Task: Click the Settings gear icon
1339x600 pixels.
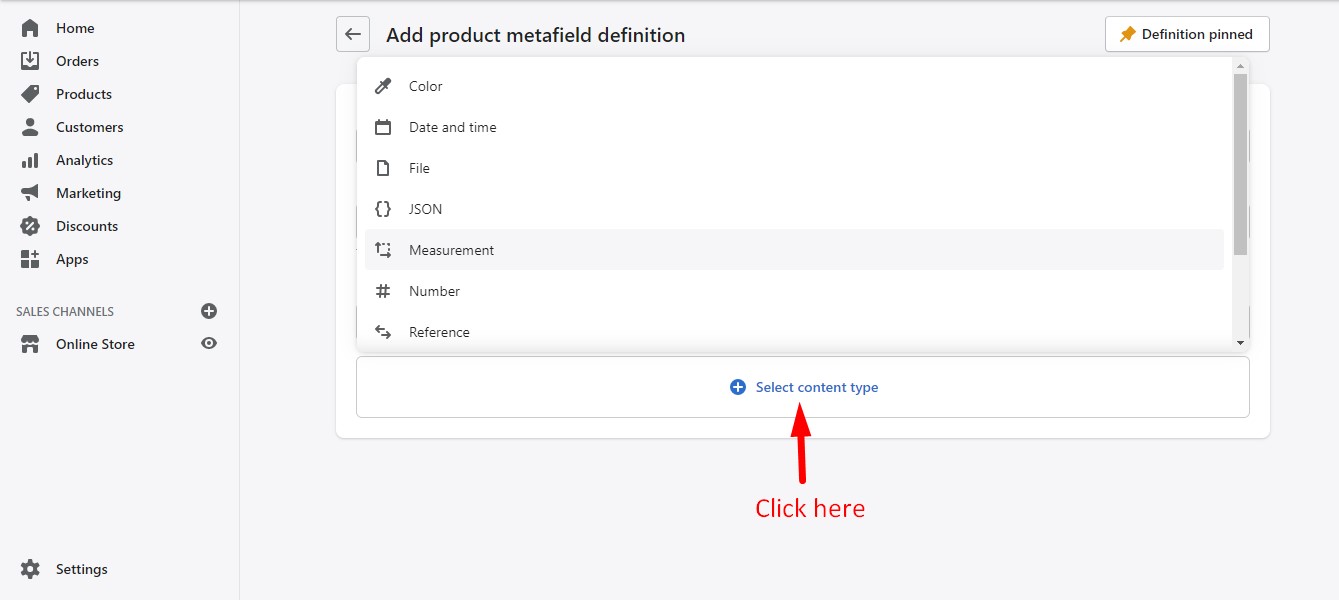Action: (30, 568)
